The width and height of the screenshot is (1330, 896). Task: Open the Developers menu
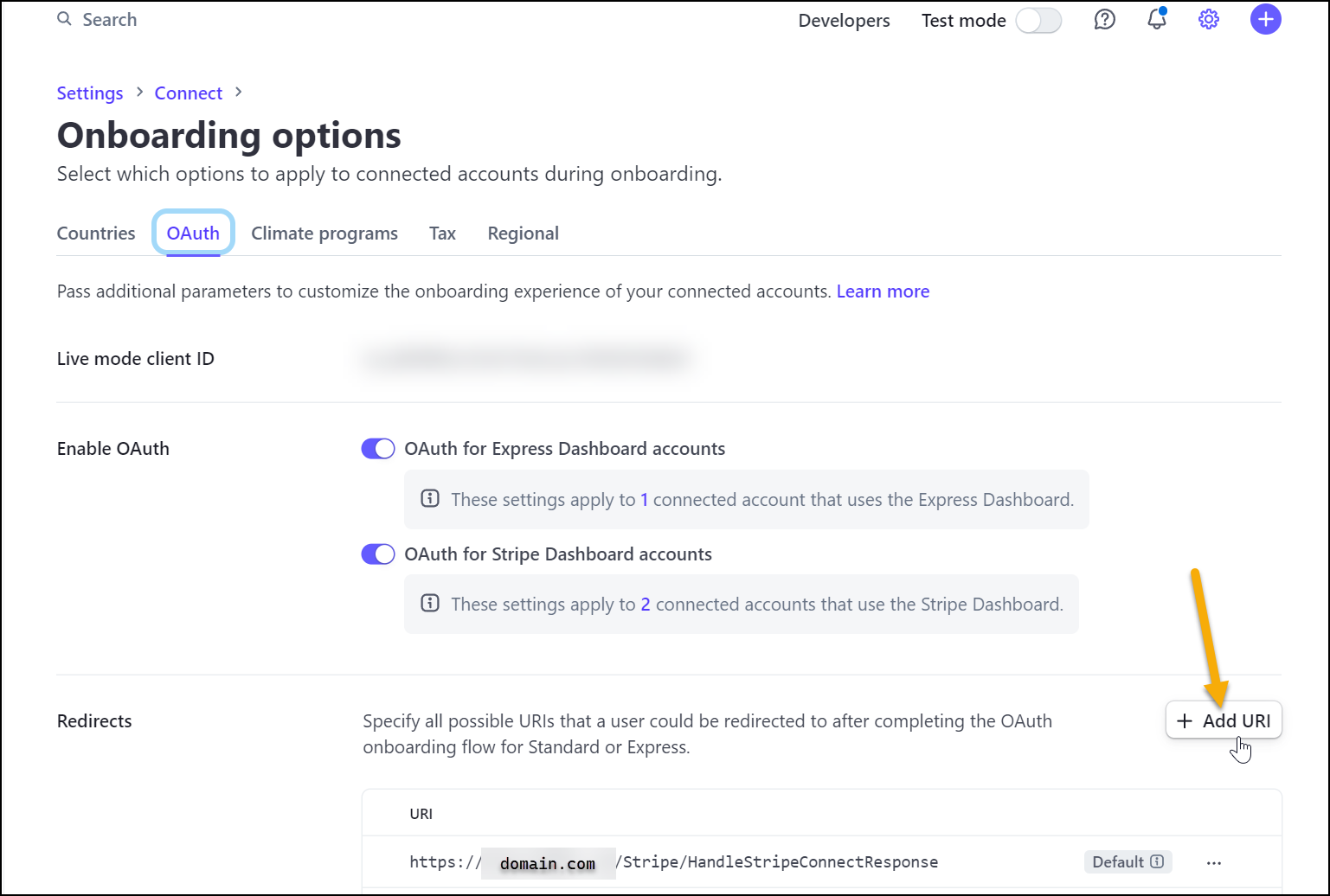[844, 20]
